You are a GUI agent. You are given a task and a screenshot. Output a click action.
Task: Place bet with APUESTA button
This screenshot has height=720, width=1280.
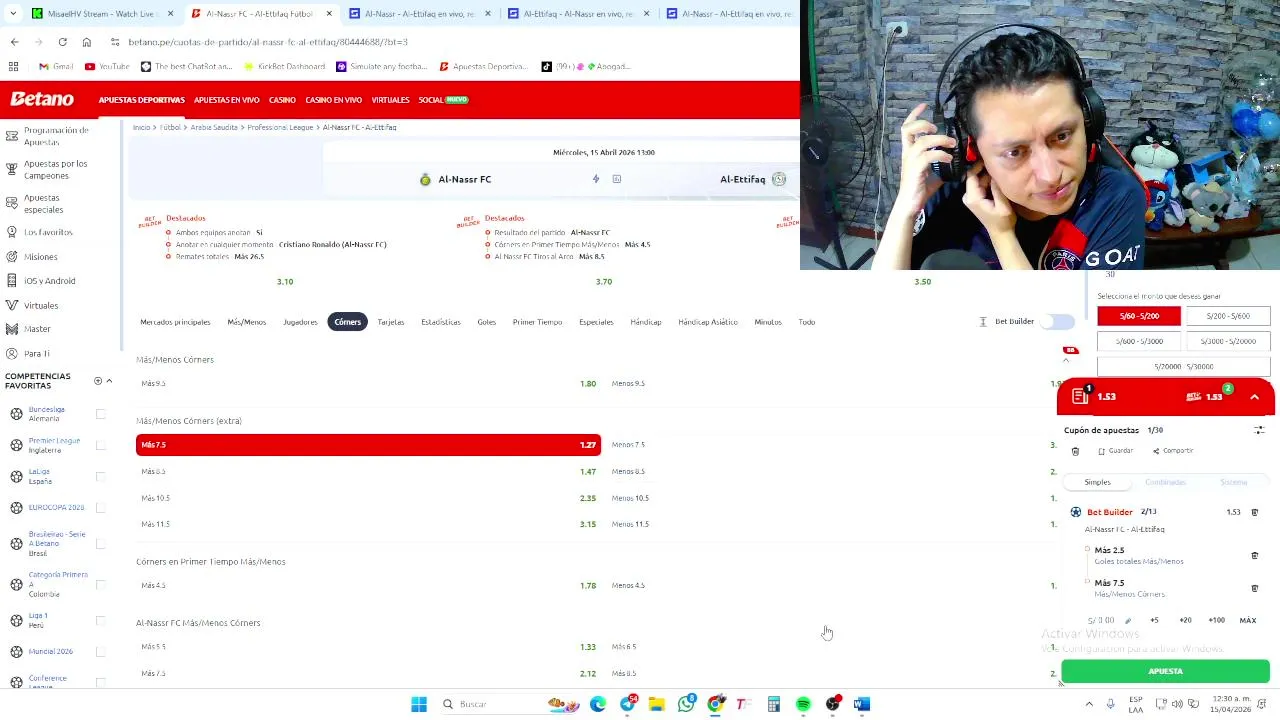[1165, 672]
